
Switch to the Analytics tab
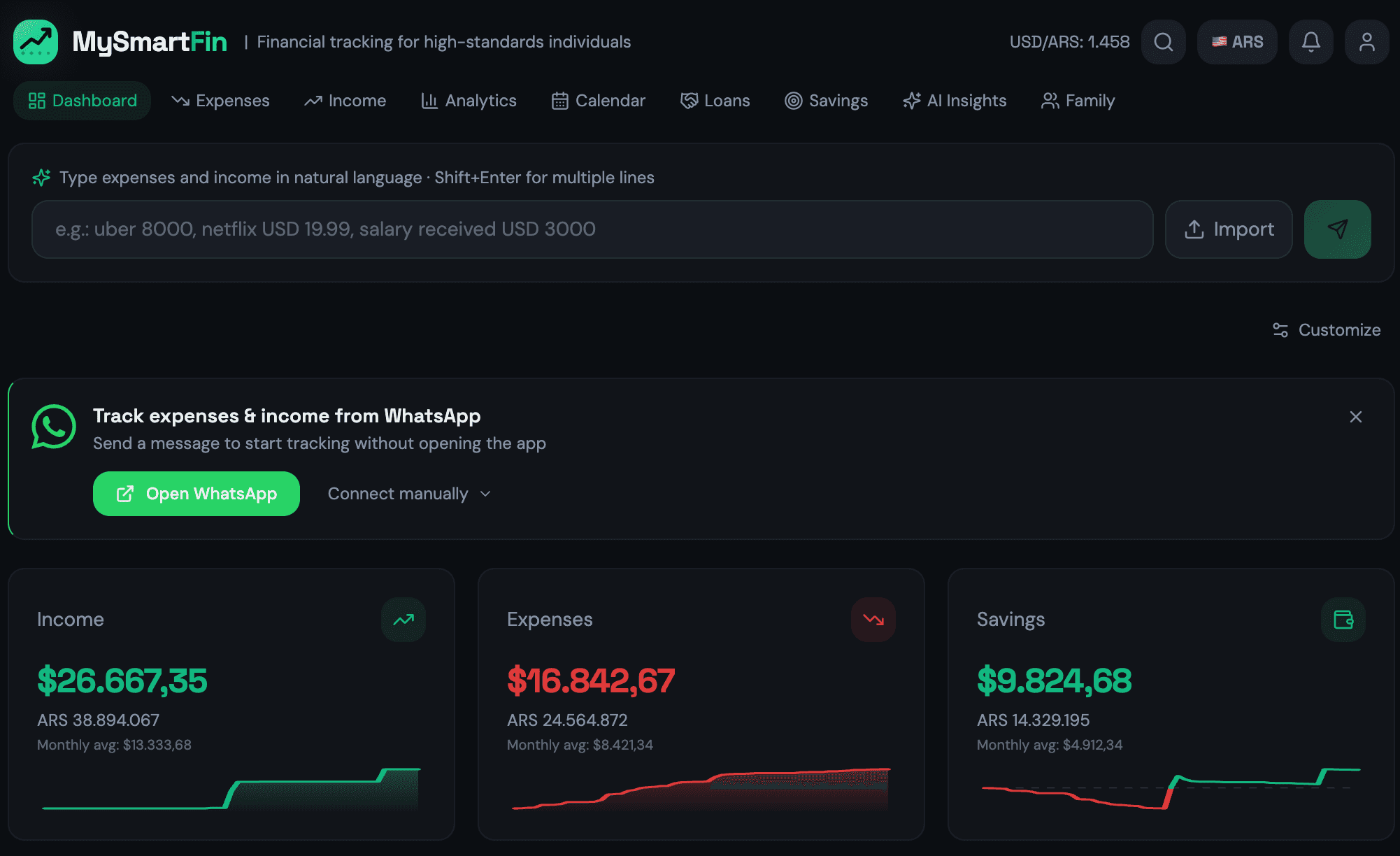tap(469, 101)
